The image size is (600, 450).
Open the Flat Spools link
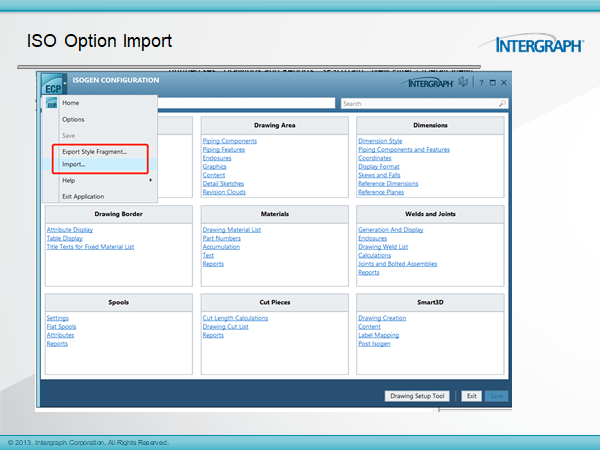61,326
